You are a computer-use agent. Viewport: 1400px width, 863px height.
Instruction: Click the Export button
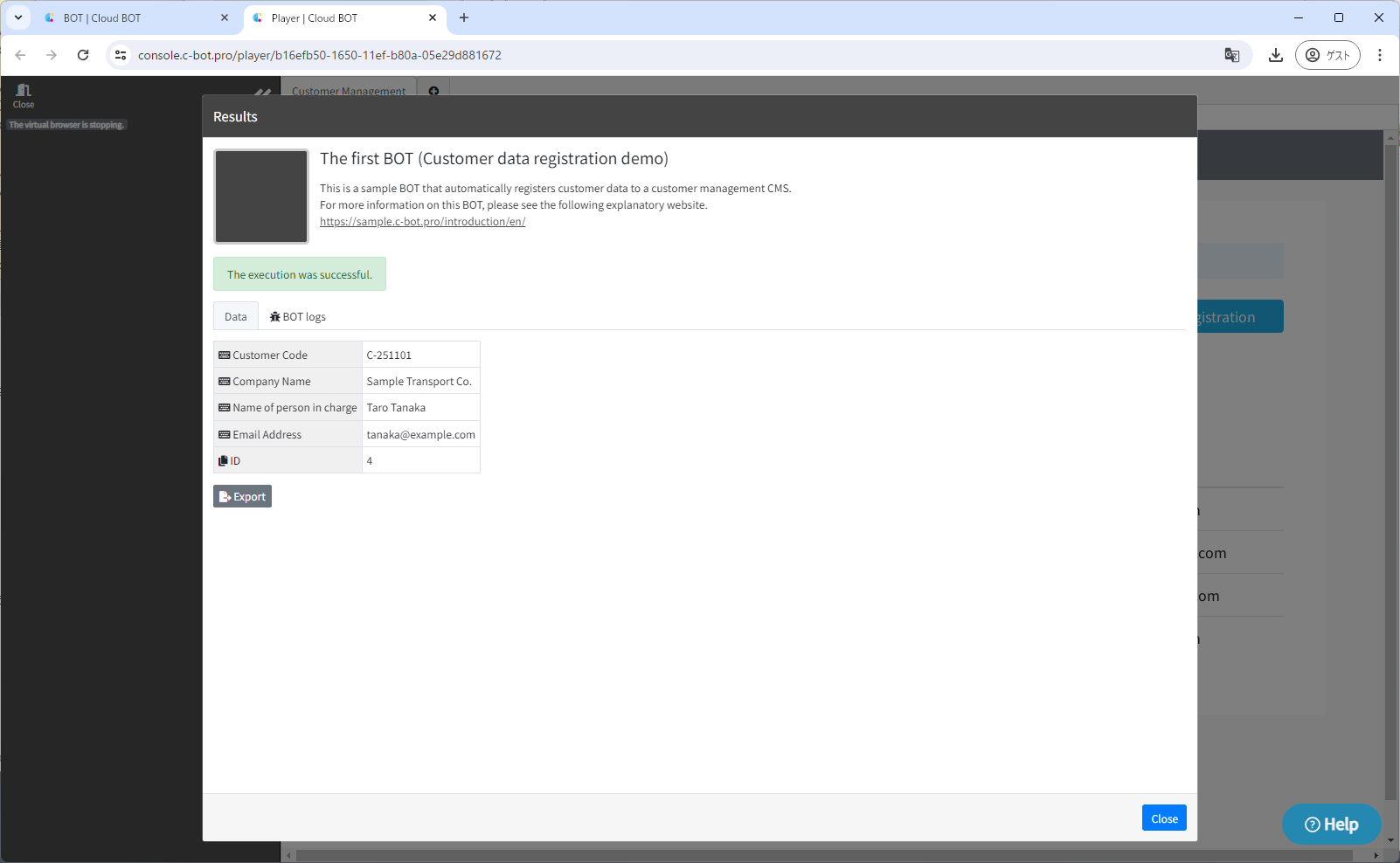click(242, 496)
